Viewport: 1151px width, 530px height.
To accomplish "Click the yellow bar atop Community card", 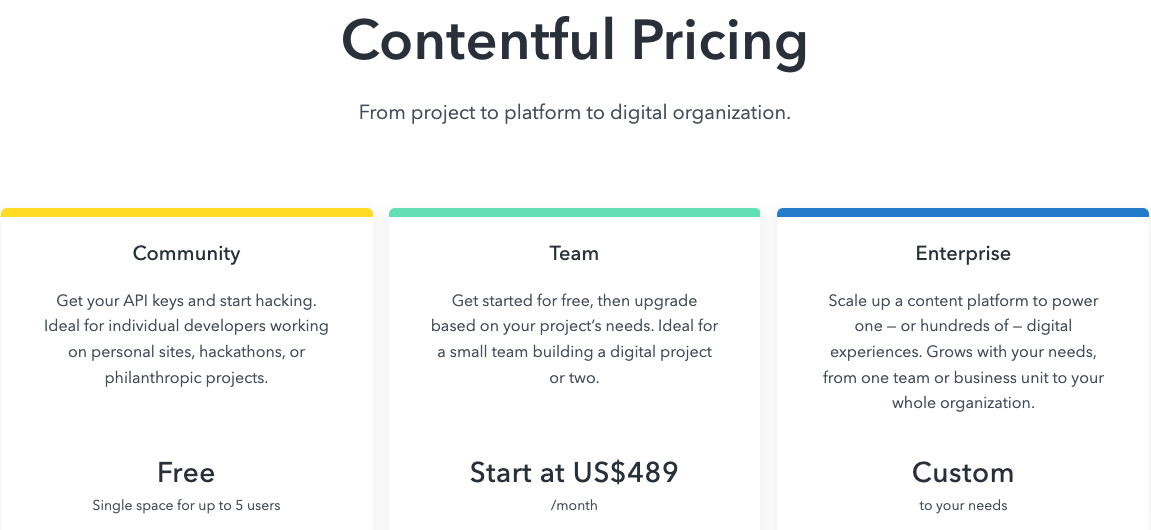I will (x=186, y=212).
